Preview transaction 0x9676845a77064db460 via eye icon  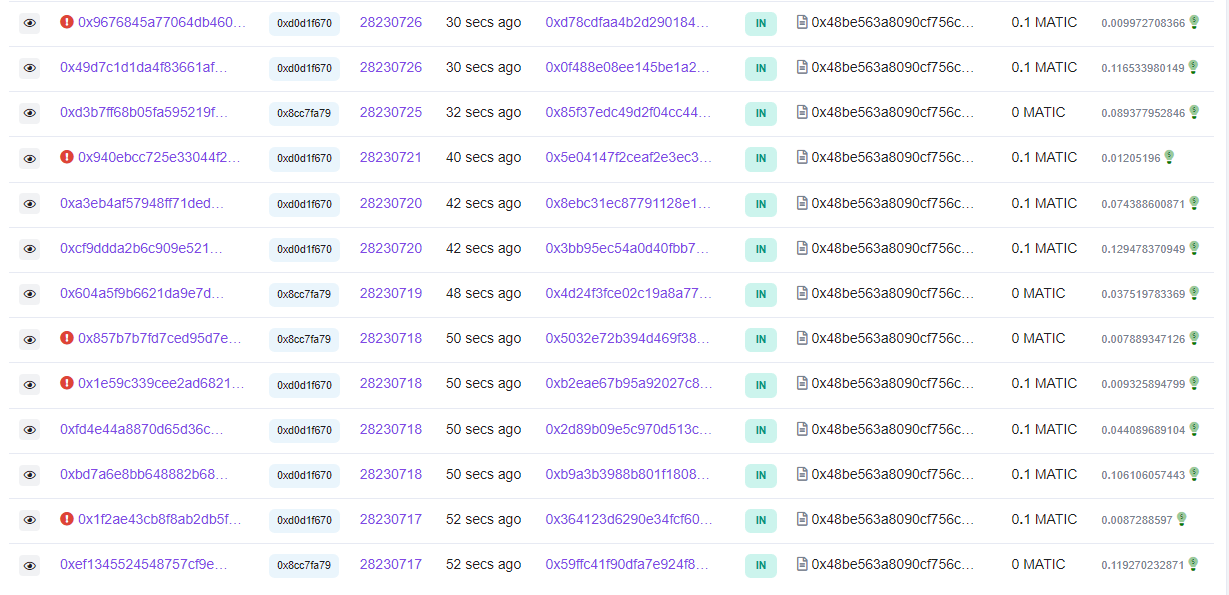point(30,22)
